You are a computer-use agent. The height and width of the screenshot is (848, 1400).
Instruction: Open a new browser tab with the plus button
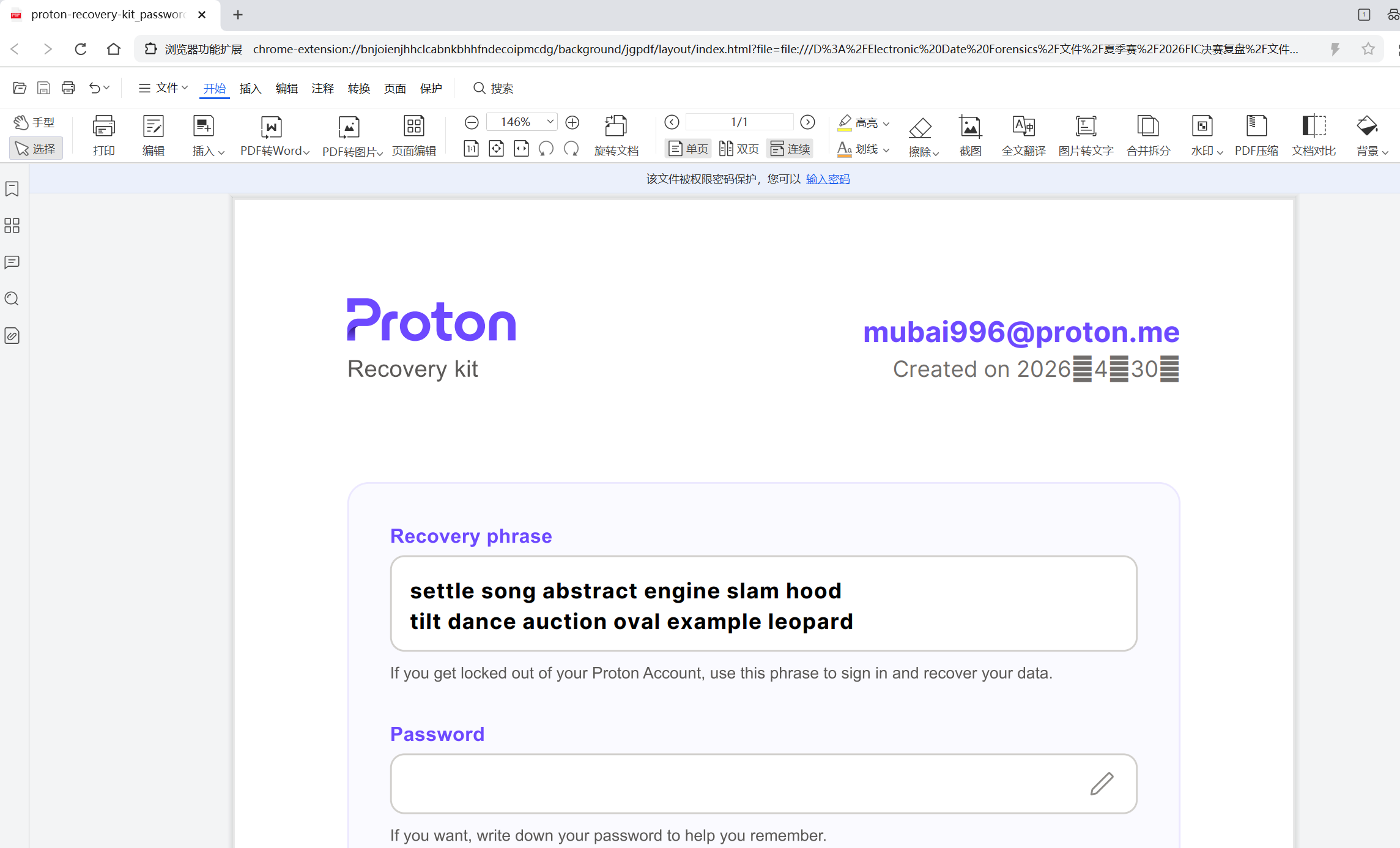(x=238, y=15)
